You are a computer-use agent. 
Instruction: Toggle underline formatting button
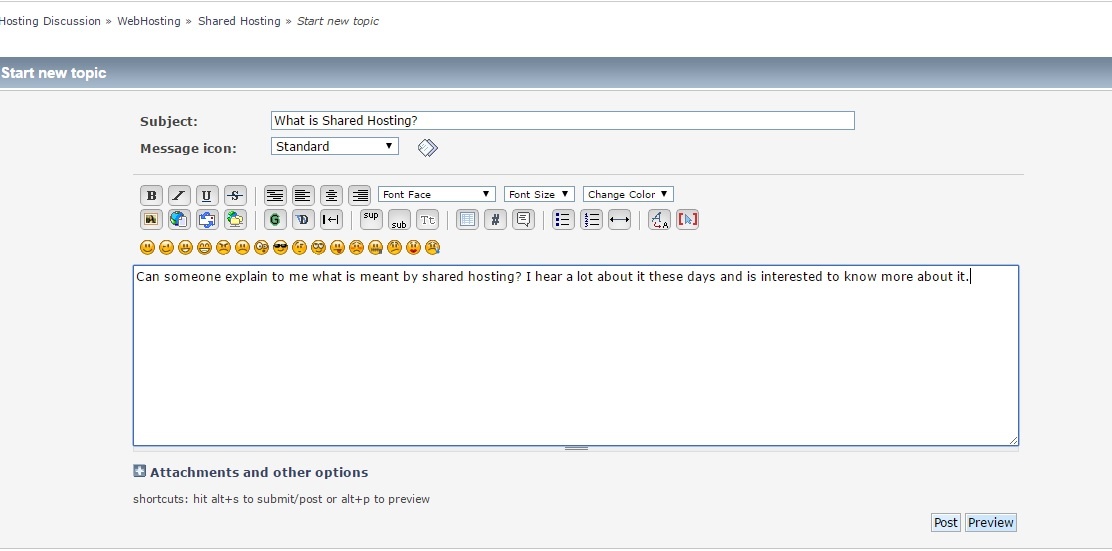click(x=207, y=195)
